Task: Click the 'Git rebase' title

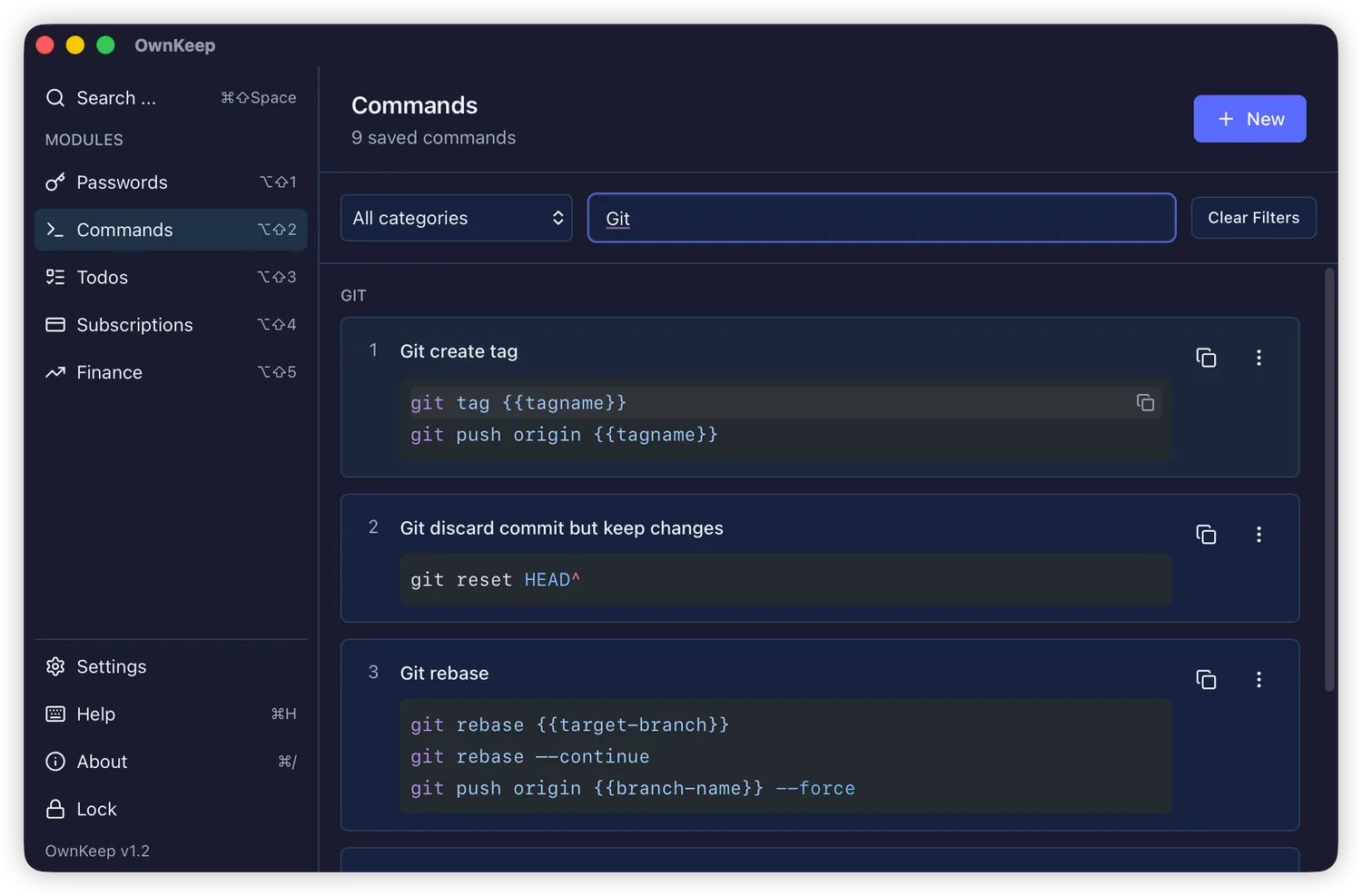Action: pos(444,674)
